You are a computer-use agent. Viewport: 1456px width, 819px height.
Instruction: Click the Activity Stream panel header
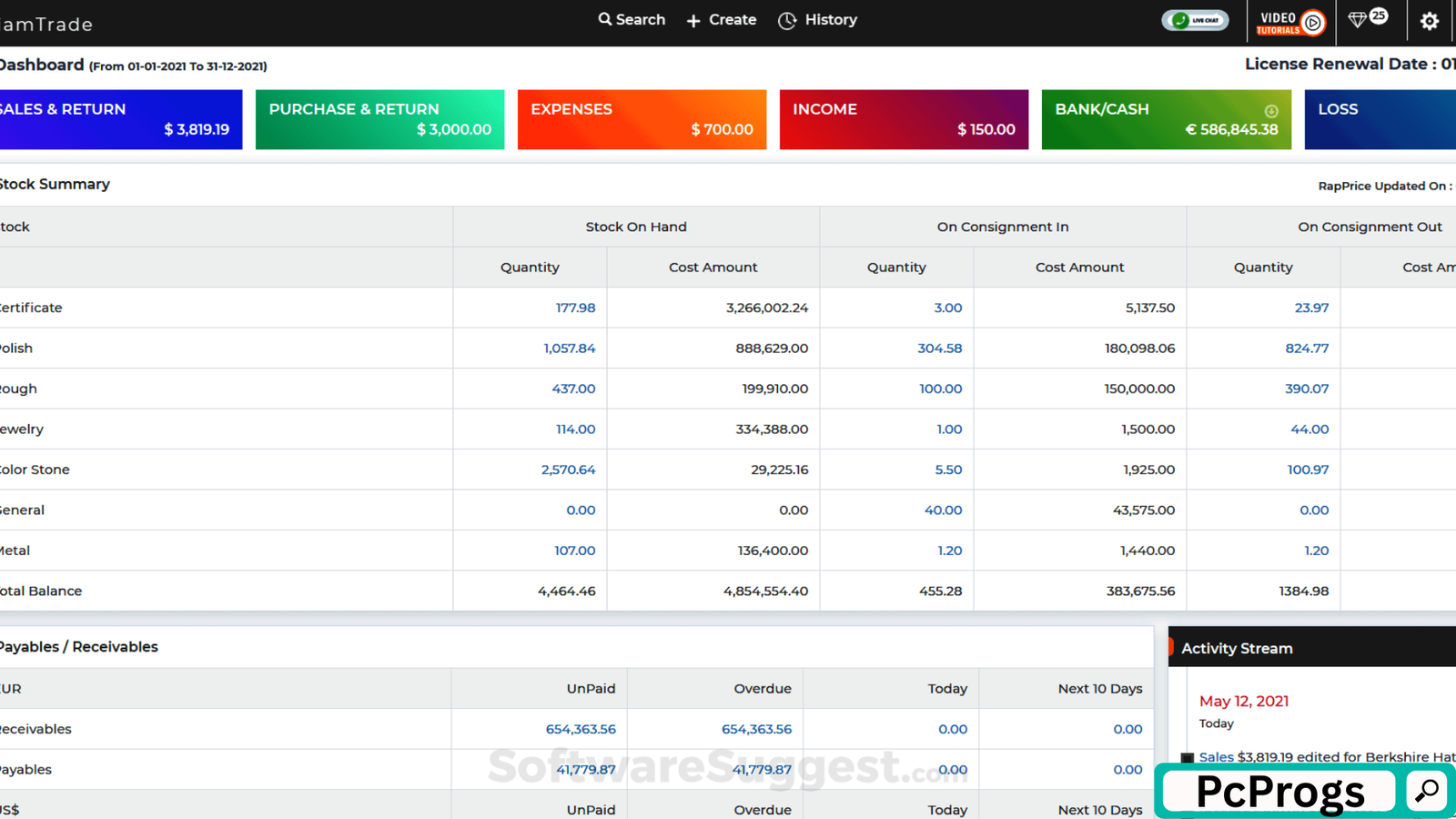click(1312, 648)
